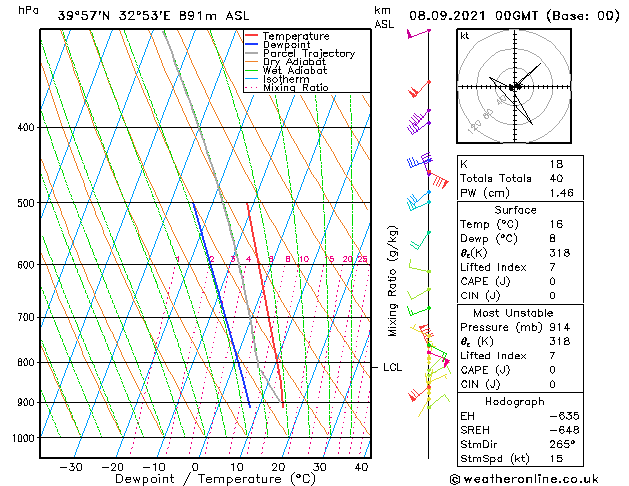The width and height of the screenshot is (629, 486).
Task: Click the Dewpoint legend entry
Action: (x=286, y=45)
